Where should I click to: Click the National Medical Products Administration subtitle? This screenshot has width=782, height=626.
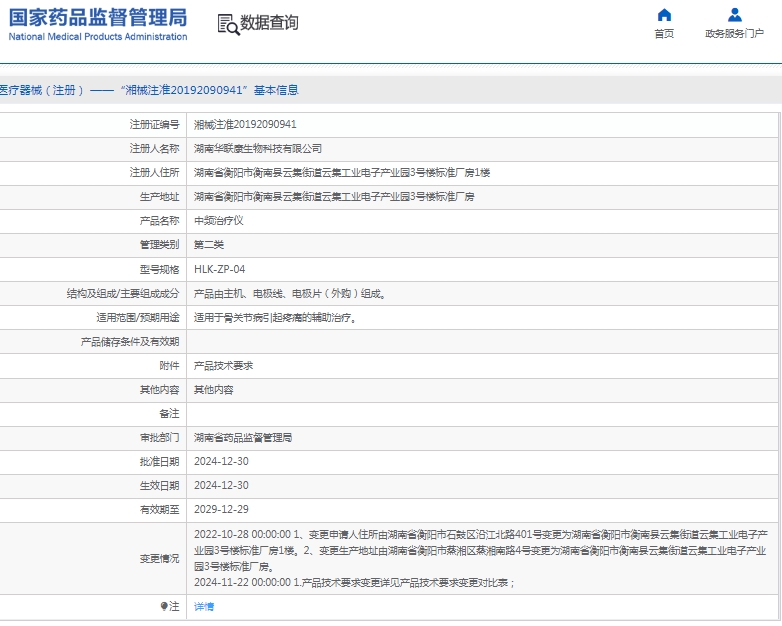(x=98, y=36)
